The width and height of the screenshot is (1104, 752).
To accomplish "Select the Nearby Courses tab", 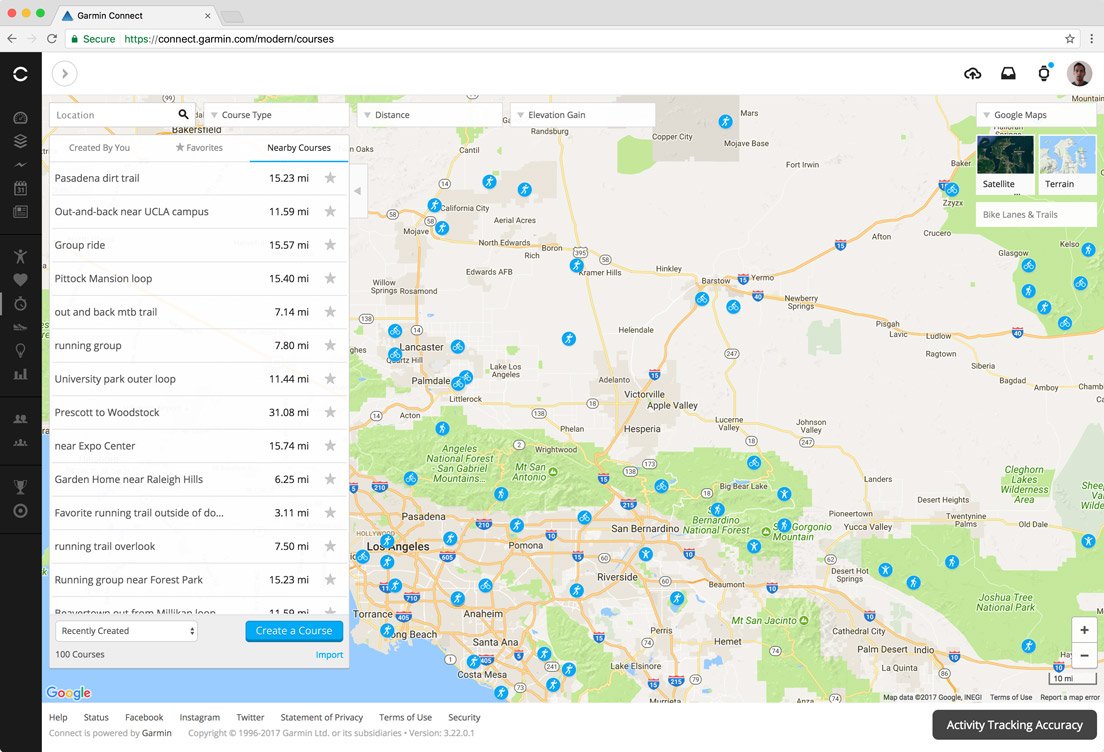I will (299, 148).
